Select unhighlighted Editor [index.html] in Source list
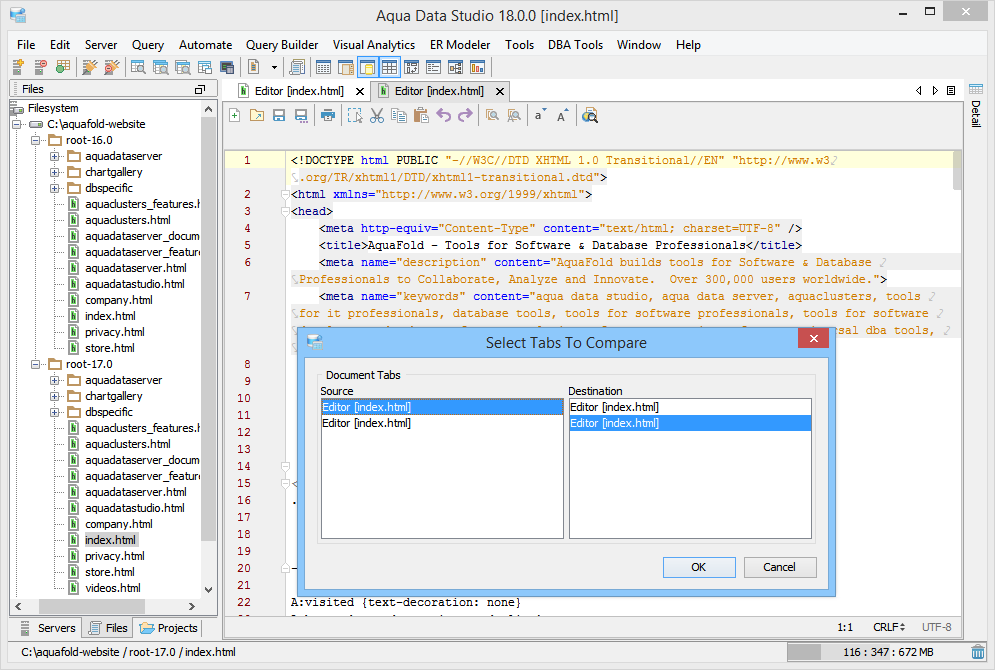The image size is (995, 670). (x=442, y=423)
